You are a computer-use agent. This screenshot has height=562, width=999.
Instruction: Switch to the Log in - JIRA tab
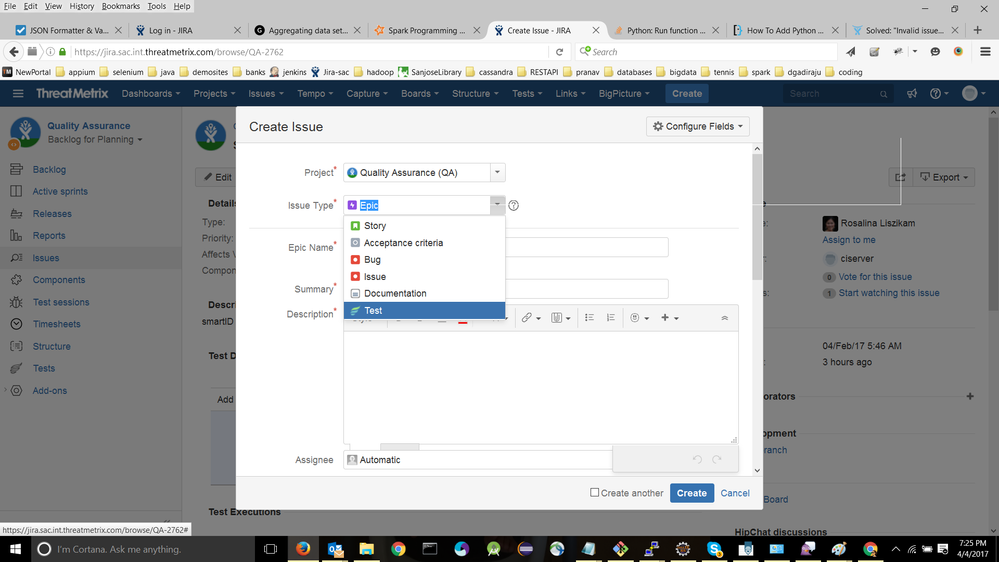[187, 30]
